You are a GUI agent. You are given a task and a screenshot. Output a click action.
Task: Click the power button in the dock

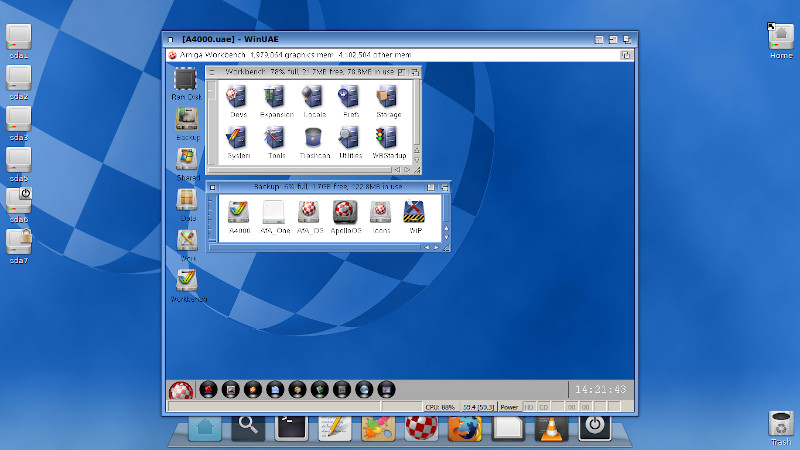pos(595,426)
